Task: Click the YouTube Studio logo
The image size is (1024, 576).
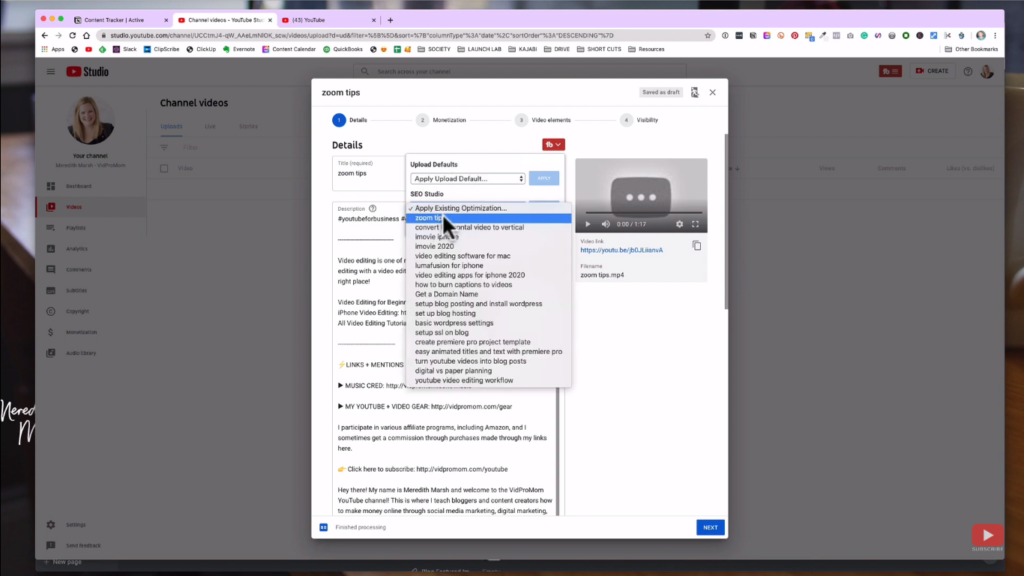Action: pyautogui.click(x=88, y=71)
